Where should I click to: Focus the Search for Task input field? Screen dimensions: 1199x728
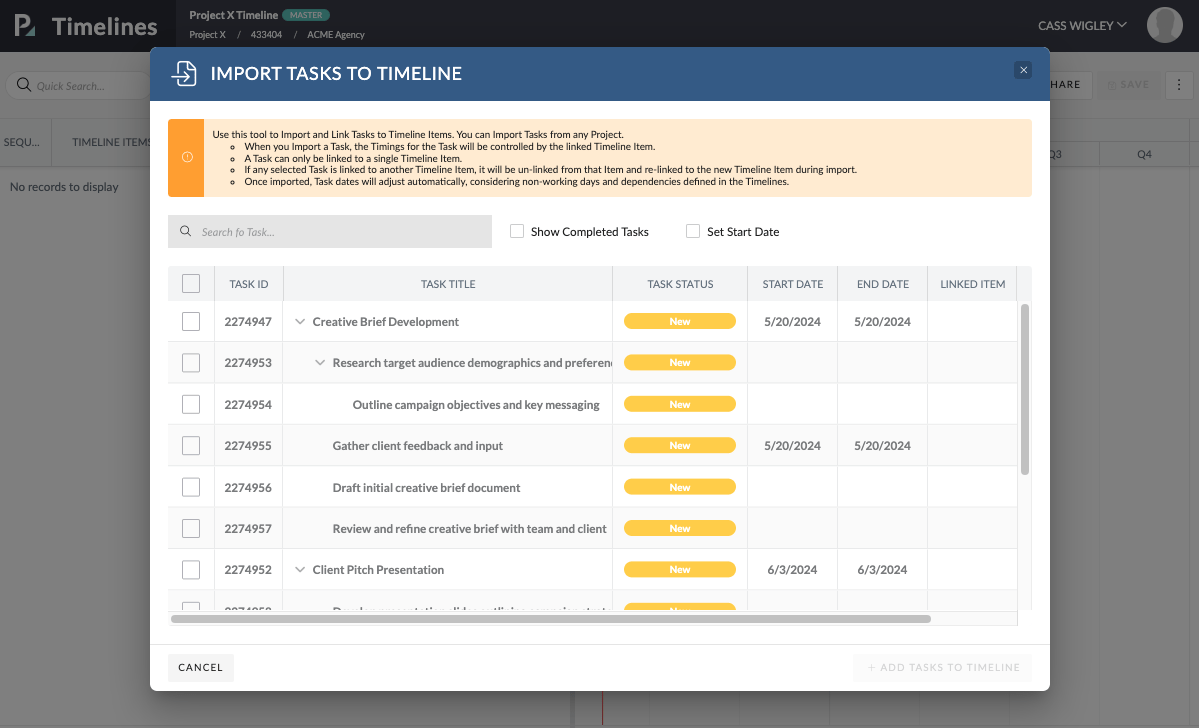click(330, 232)
